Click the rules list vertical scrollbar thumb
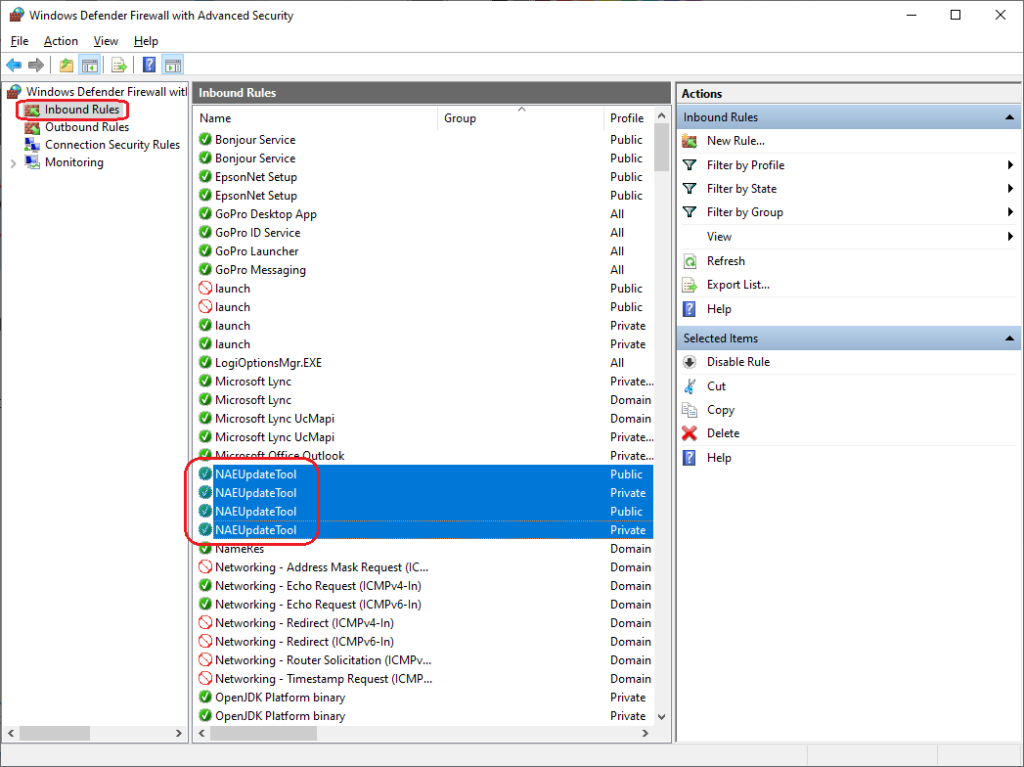1024x767 pixels. click(662, 147)
